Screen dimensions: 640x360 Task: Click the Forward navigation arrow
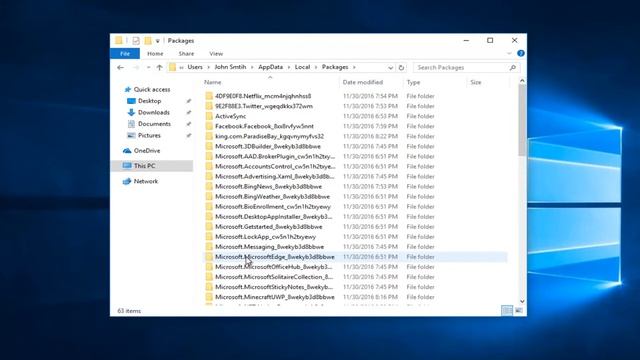136,67
